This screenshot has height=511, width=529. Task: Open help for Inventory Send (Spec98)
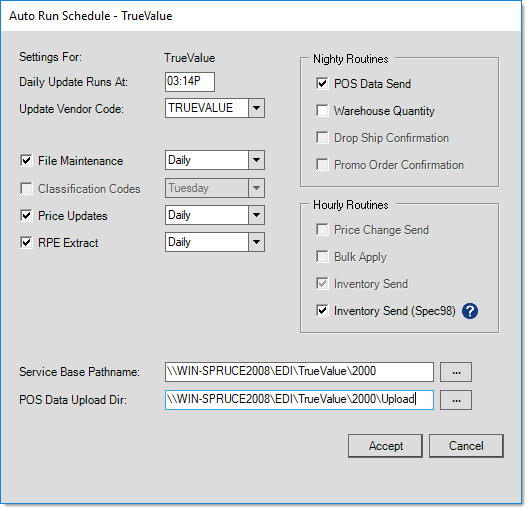(x=470, y=311)
